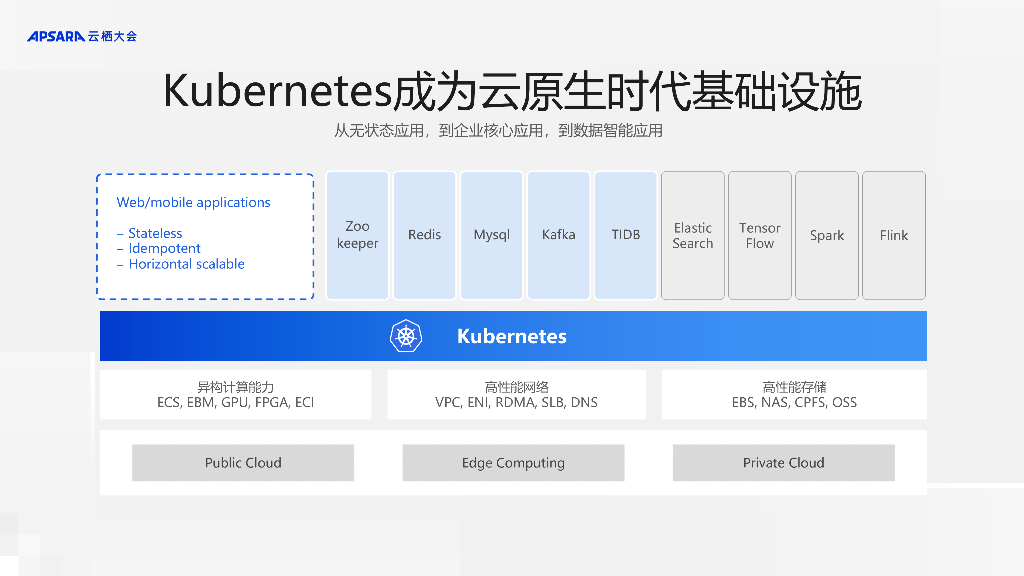Viewport: 1024px width, 576px height.
Task: Select the Flink box
Action: click(893, 236)
